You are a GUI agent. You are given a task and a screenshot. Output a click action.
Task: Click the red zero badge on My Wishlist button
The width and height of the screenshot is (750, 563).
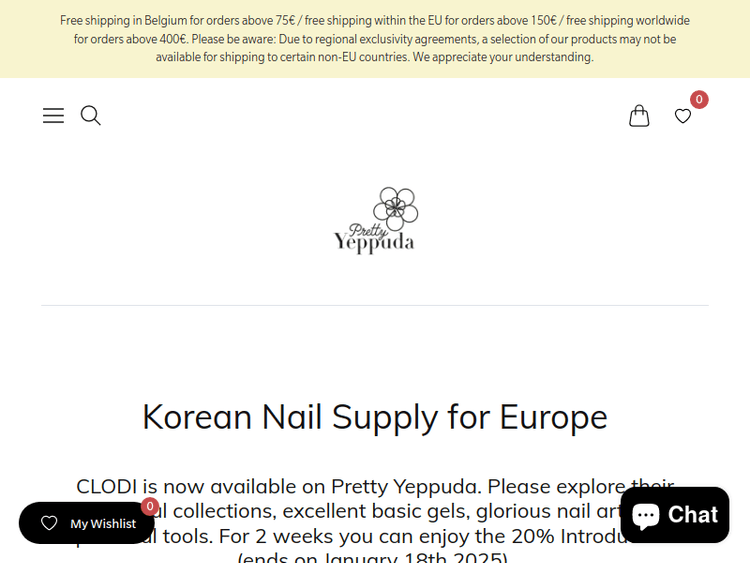click(x=150, y=506)
